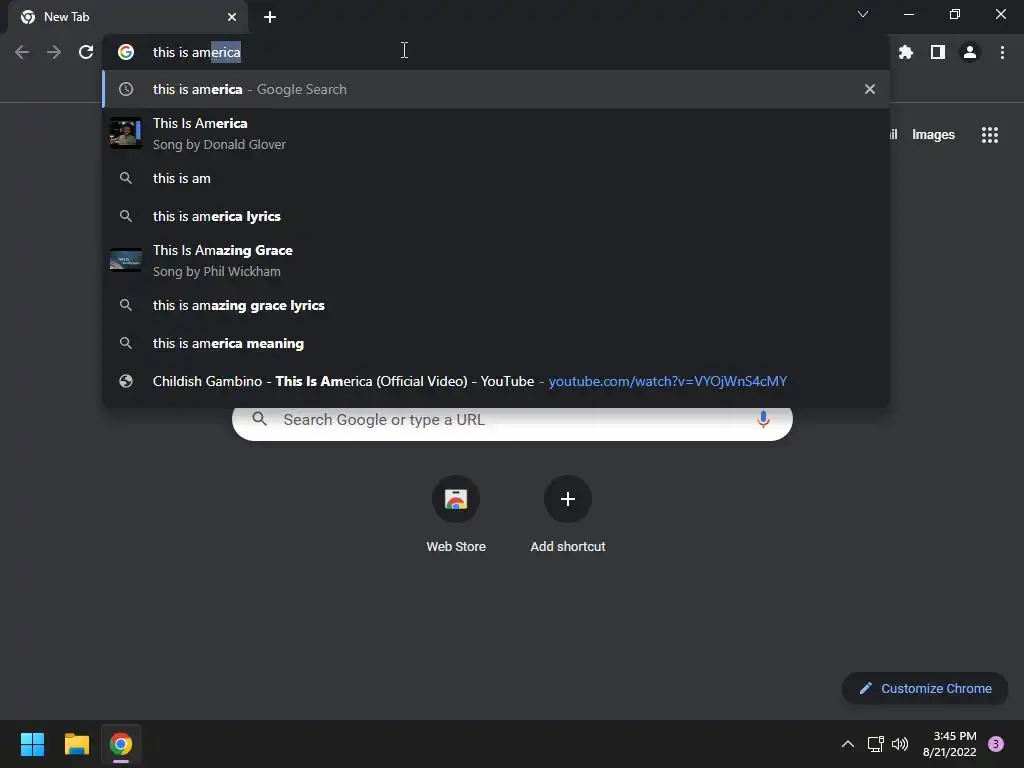
Task: Open the Windows Start menu
Action: (x=32, y=744)
